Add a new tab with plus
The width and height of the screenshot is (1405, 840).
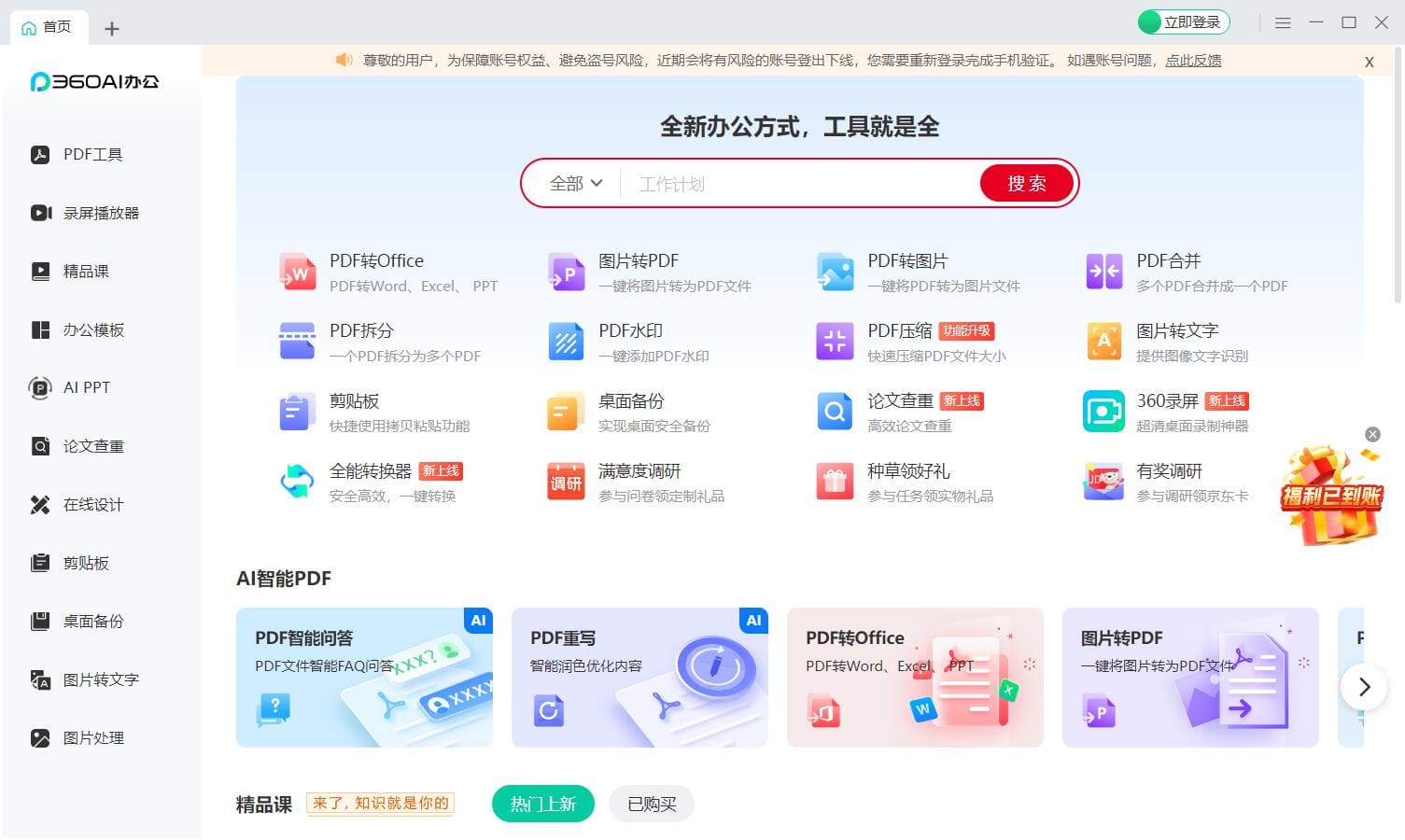(112, 29)
